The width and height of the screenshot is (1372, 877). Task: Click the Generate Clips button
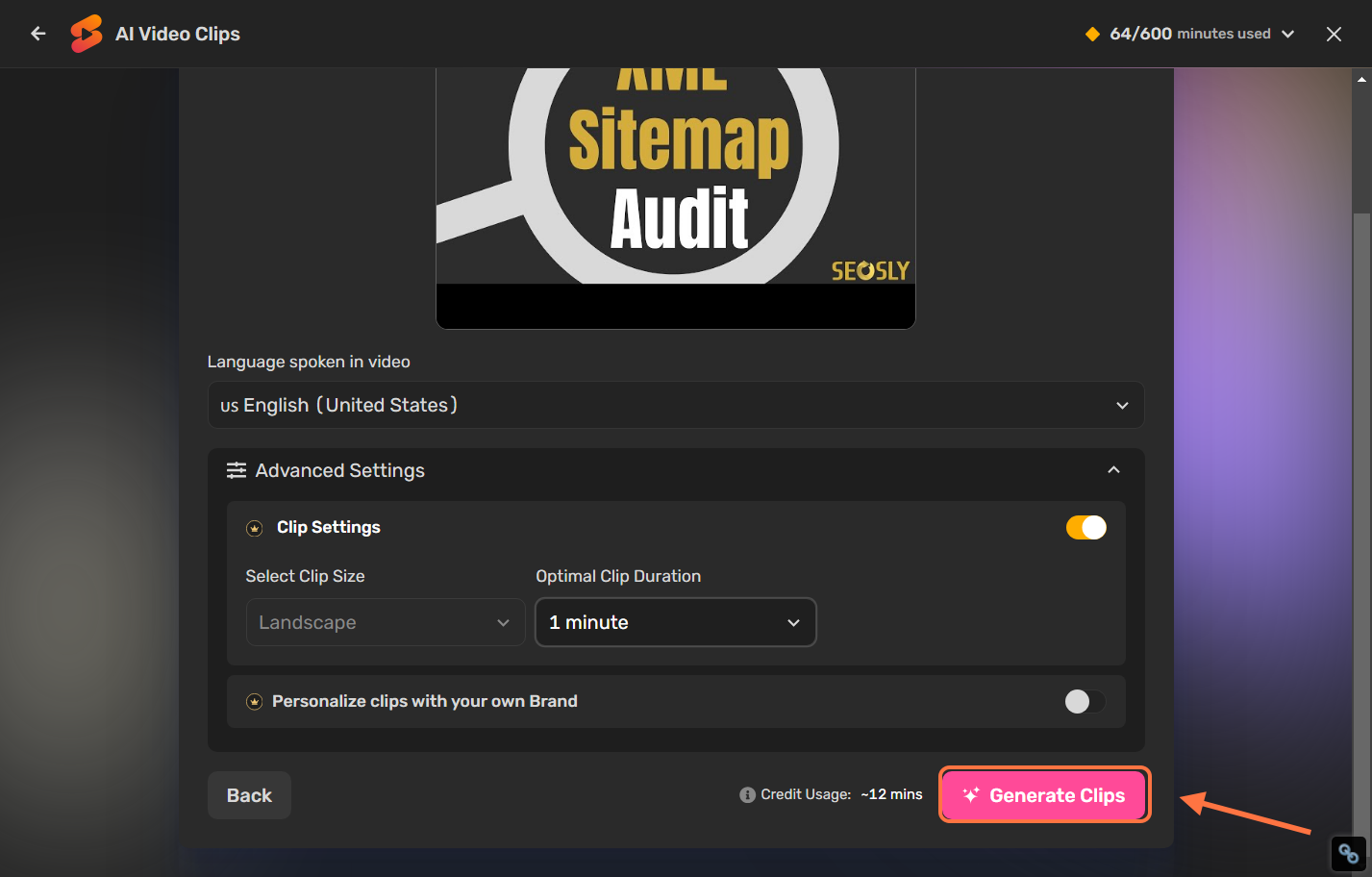[1044, 795]
